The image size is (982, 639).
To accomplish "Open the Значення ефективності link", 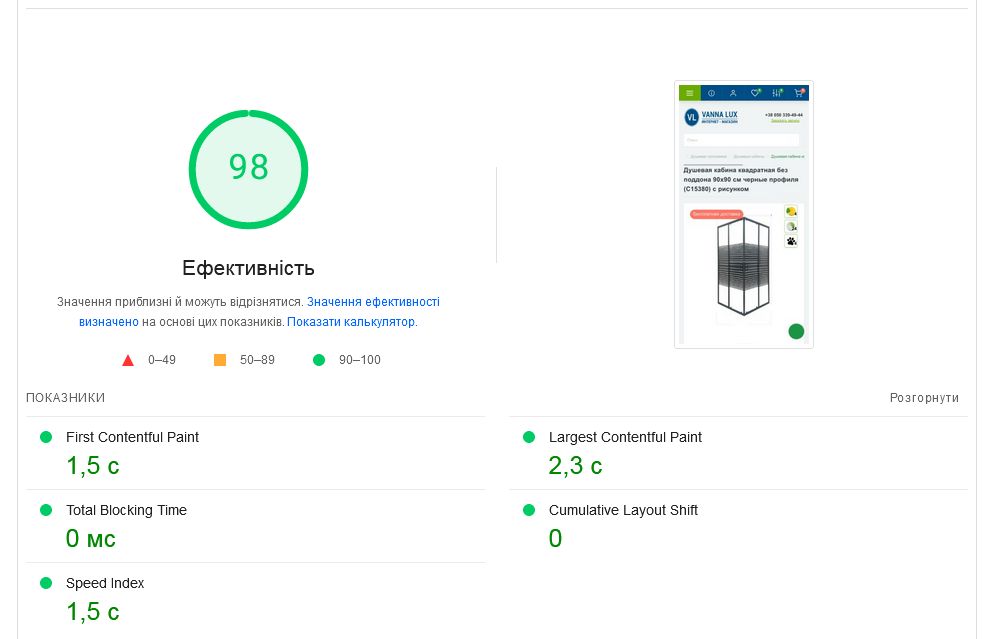I will click(373, 302).
